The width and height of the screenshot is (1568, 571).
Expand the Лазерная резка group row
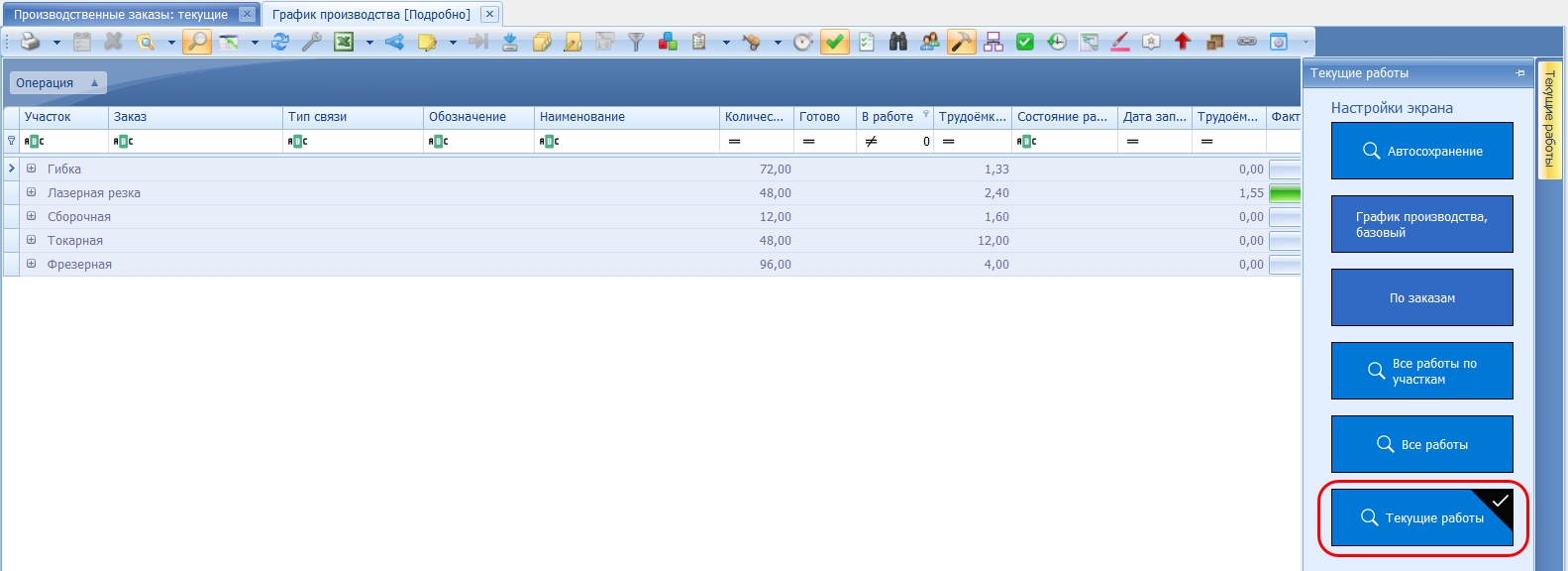(32, 192)
